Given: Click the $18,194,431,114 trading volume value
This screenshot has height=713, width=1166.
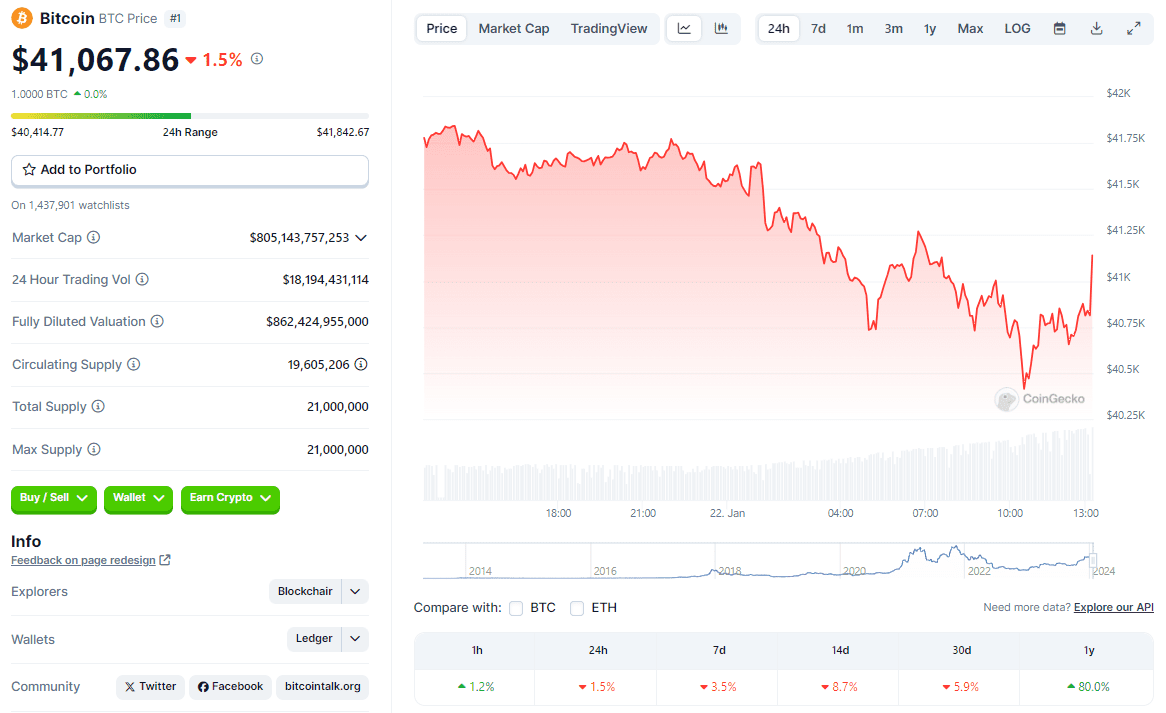Looking at the screenshot, I should click(x=326, y=280).
